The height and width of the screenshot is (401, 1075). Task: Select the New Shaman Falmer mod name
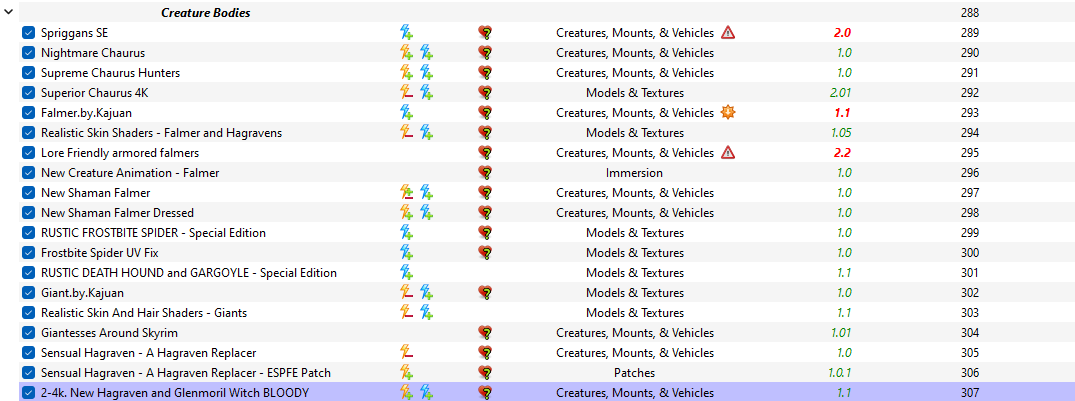tap(95, 193)
